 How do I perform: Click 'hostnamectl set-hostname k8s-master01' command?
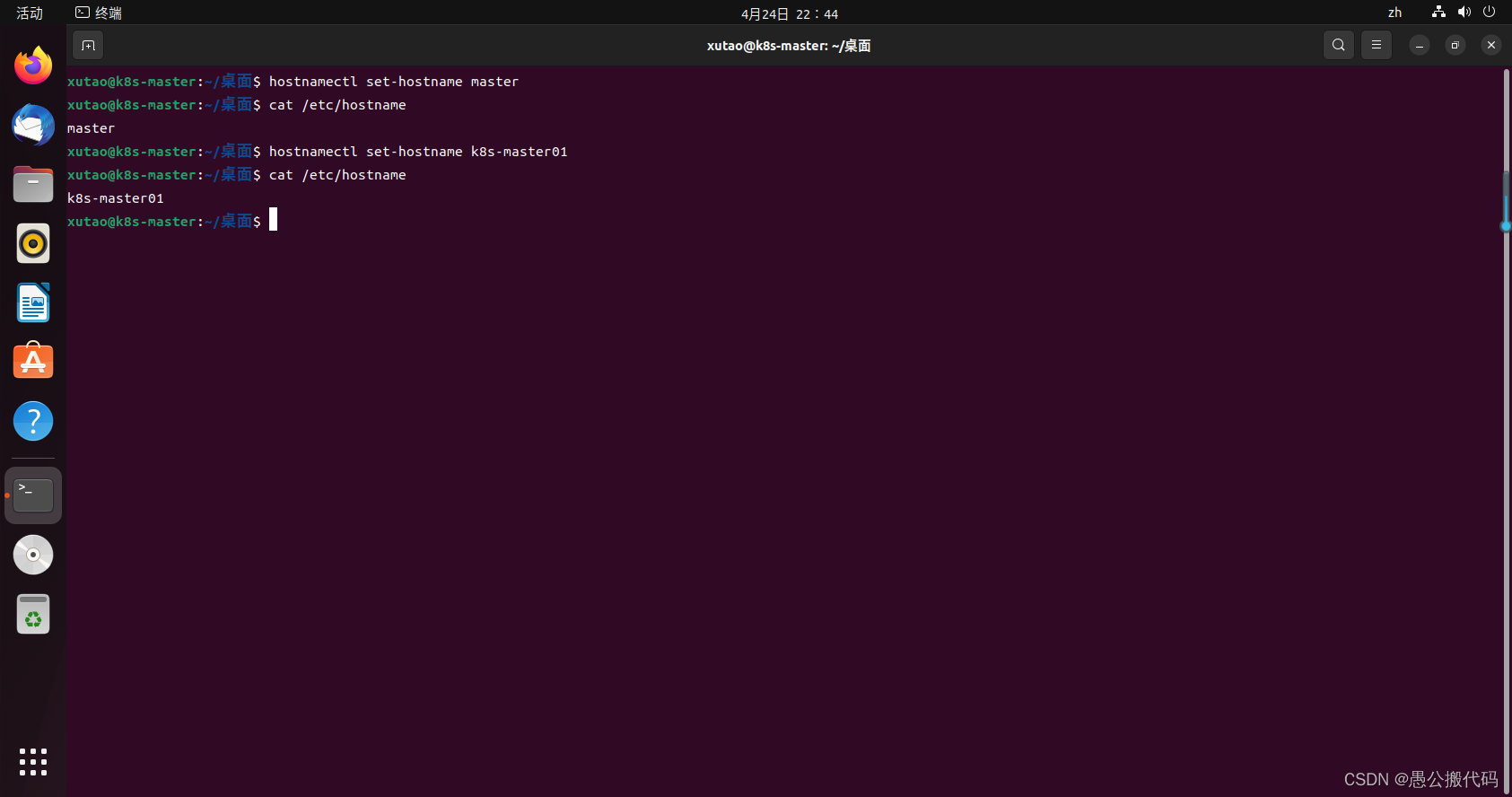(418, 152)
